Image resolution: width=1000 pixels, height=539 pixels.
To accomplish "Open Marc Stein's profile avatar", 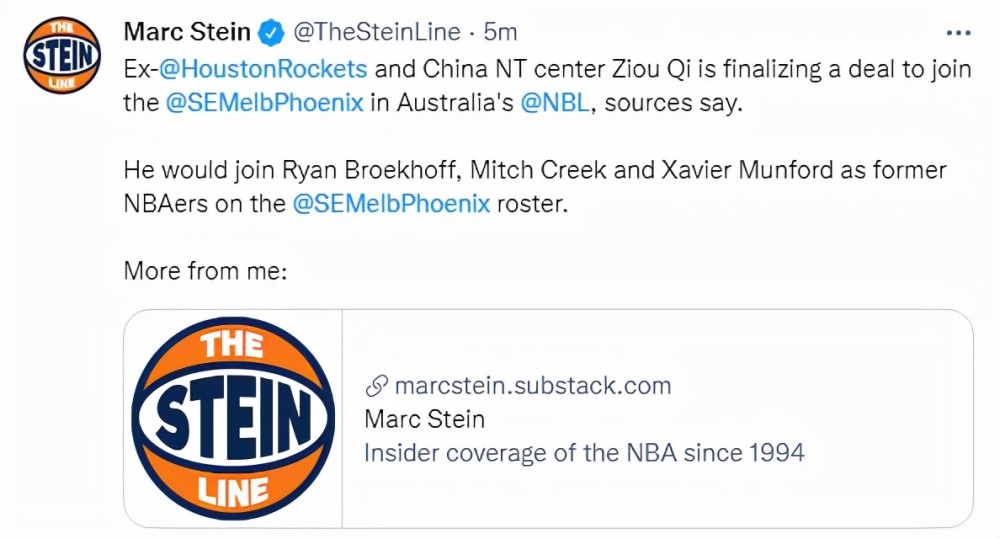I will pos(62,55).
